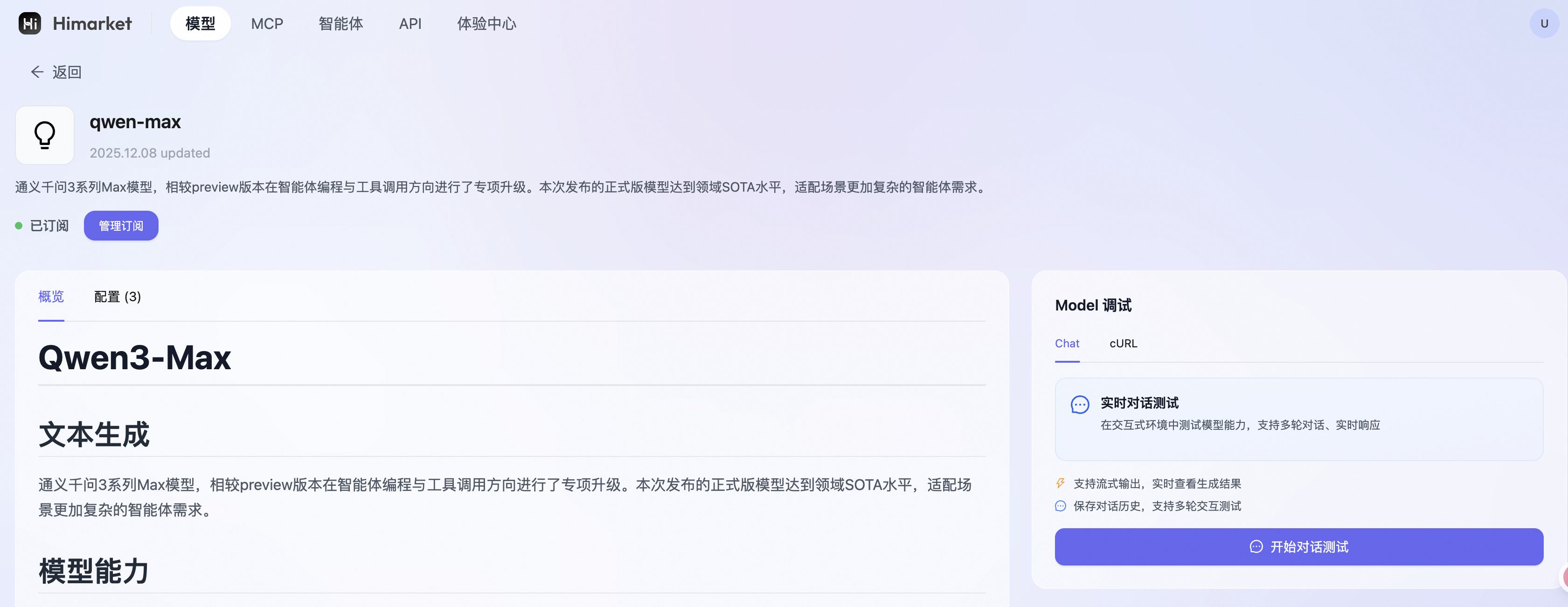The width and height of the screenshot is (1568, 607).
Task: Switch to the 配置 (3) tab
Action: [118, 297]
